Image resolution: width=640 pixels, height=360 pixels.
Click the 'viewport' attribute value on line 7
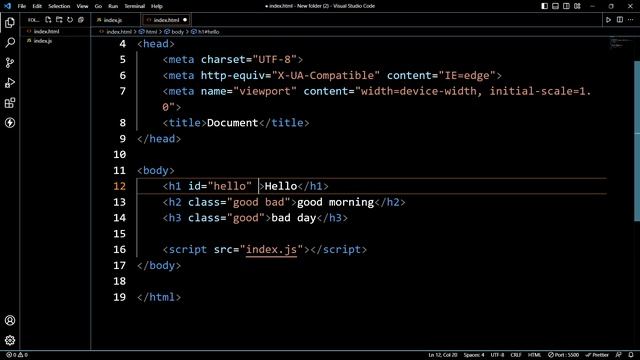click(x=264, y=91)
